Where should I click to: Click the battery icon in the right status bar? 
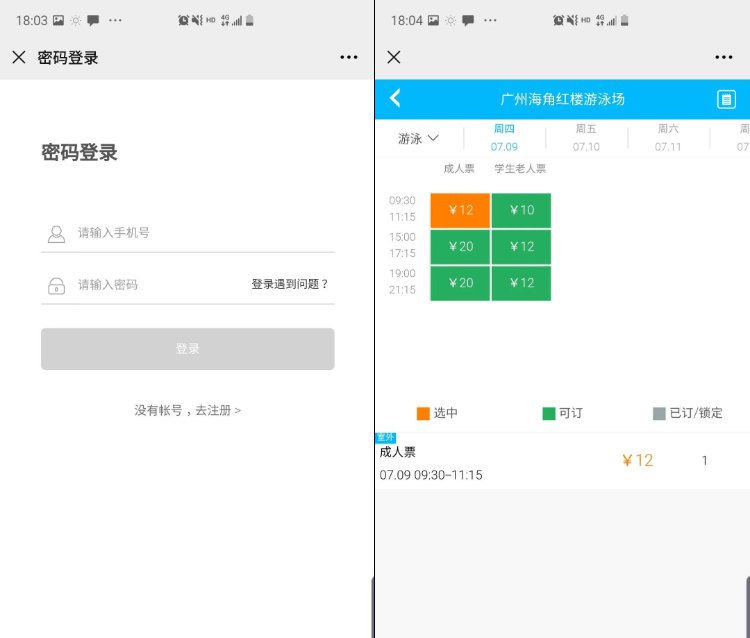pyautogui.click(x=624, y=20)
